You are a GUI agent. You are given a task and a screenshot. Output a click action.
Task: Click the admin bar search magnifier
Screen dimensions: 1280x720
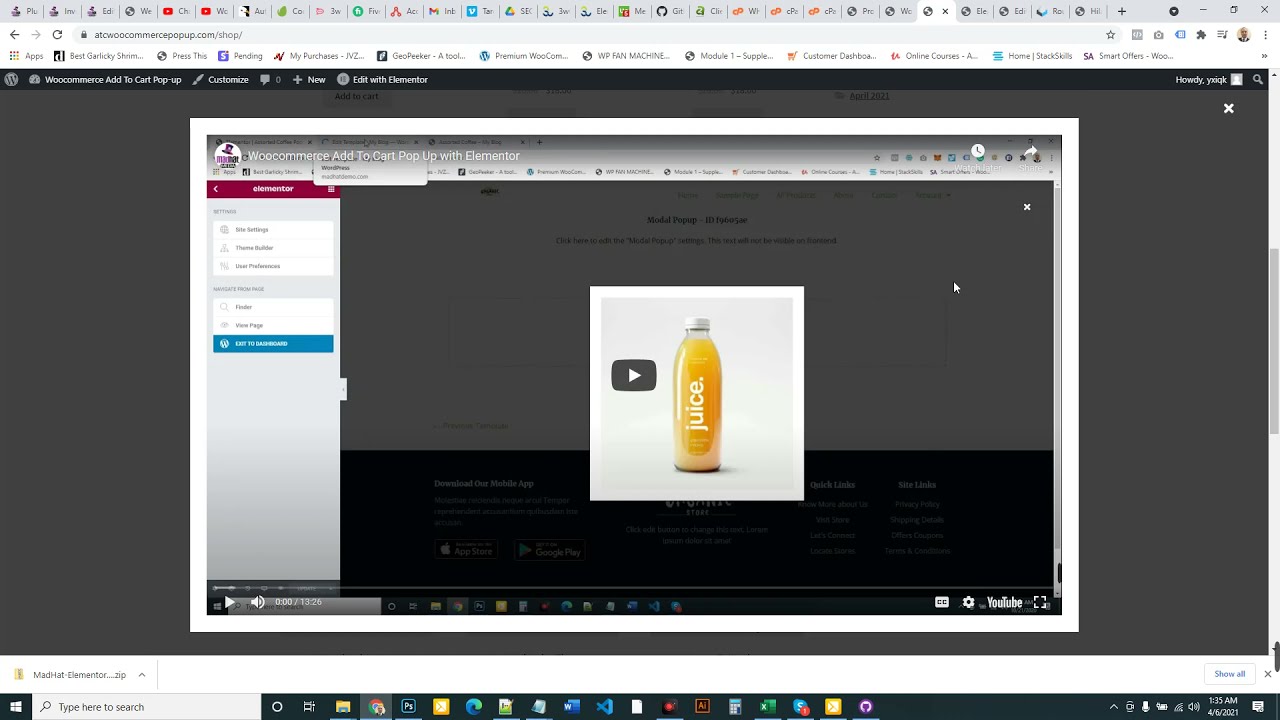point(1259,79)
